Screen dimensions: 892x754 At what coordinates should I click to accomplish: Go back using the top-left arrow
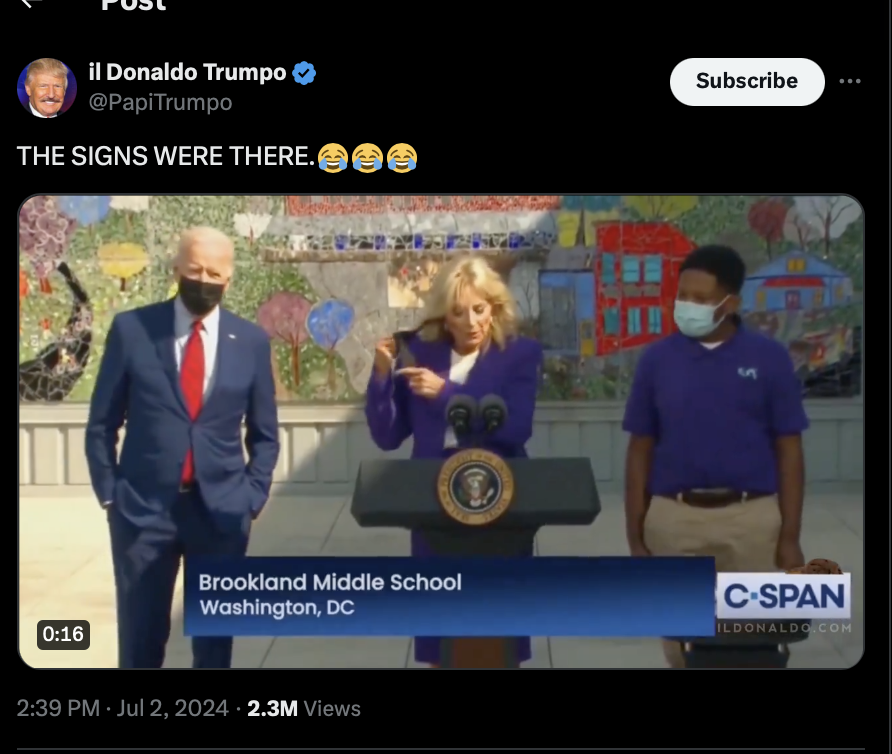pos(32,3)
